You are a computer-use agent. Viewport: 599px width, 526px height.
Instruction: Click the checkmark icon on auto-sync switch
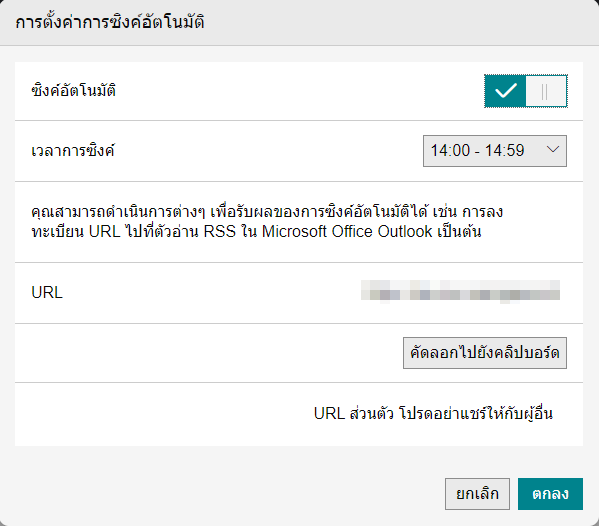[505, 91]
